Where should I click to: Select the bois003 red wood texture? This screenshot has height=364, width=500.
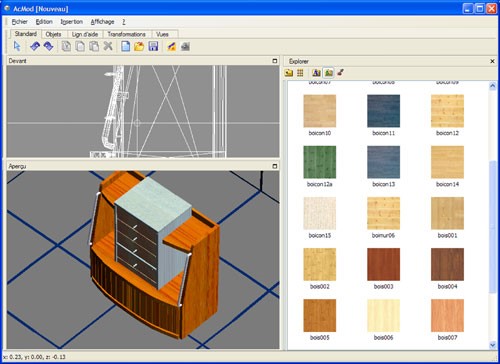pyautogui.click(x=383, y=264)
